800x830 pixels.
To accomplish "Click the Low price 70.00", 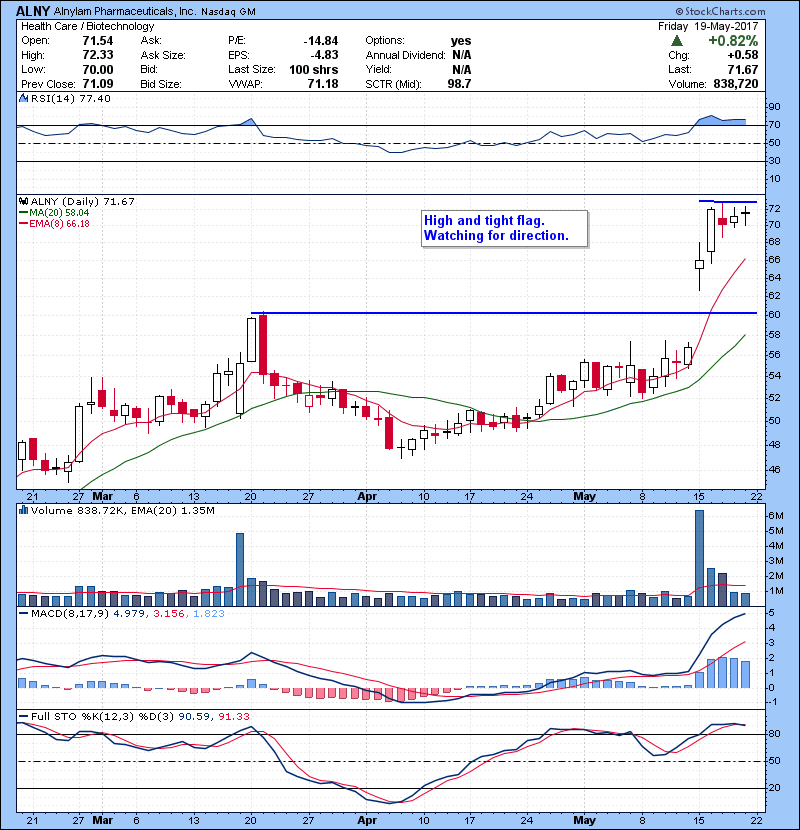I will tap(98, 69).
